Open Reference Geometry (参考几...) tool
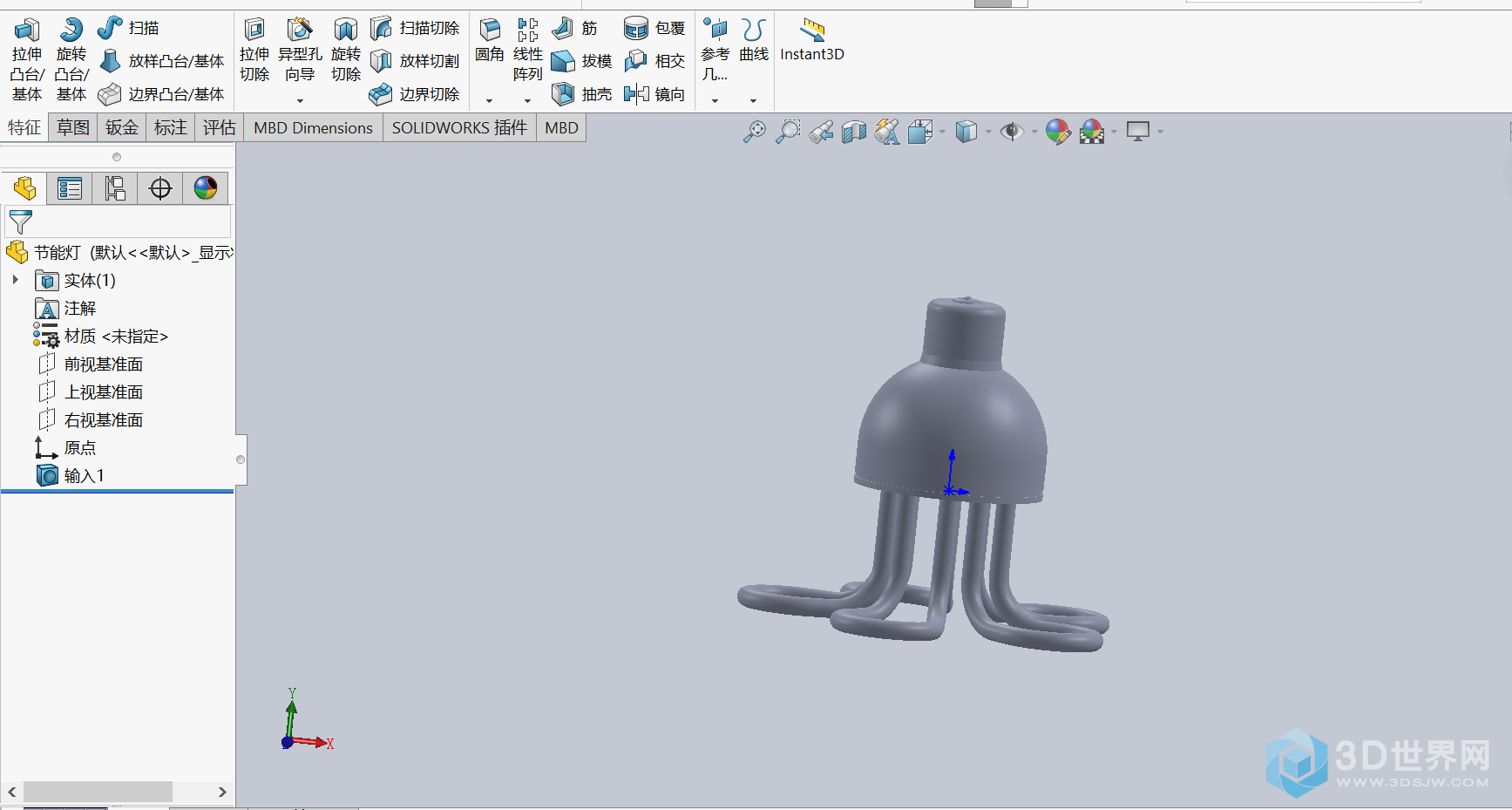The height and width of the screenshot is (810, 1512). 715,51
